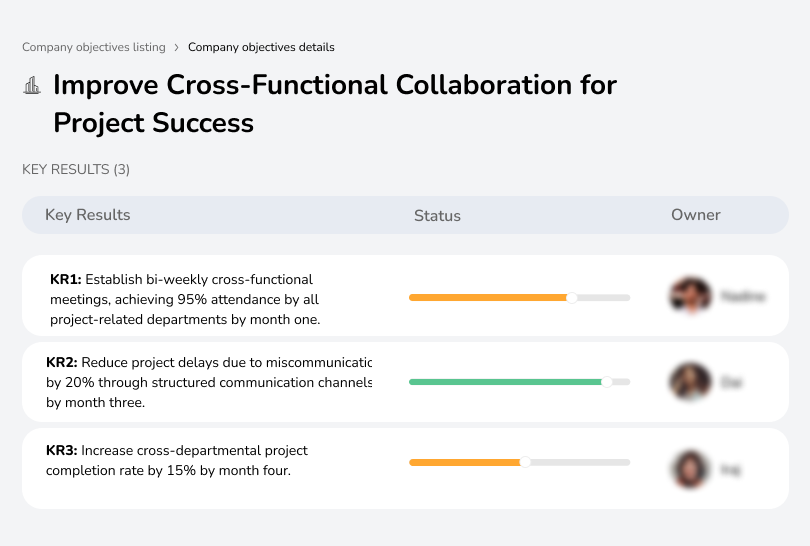The width and height of the screenshot is (810, 546).
Task: Open the KR3 owner's avatar photo
Action: pos(690,468)
